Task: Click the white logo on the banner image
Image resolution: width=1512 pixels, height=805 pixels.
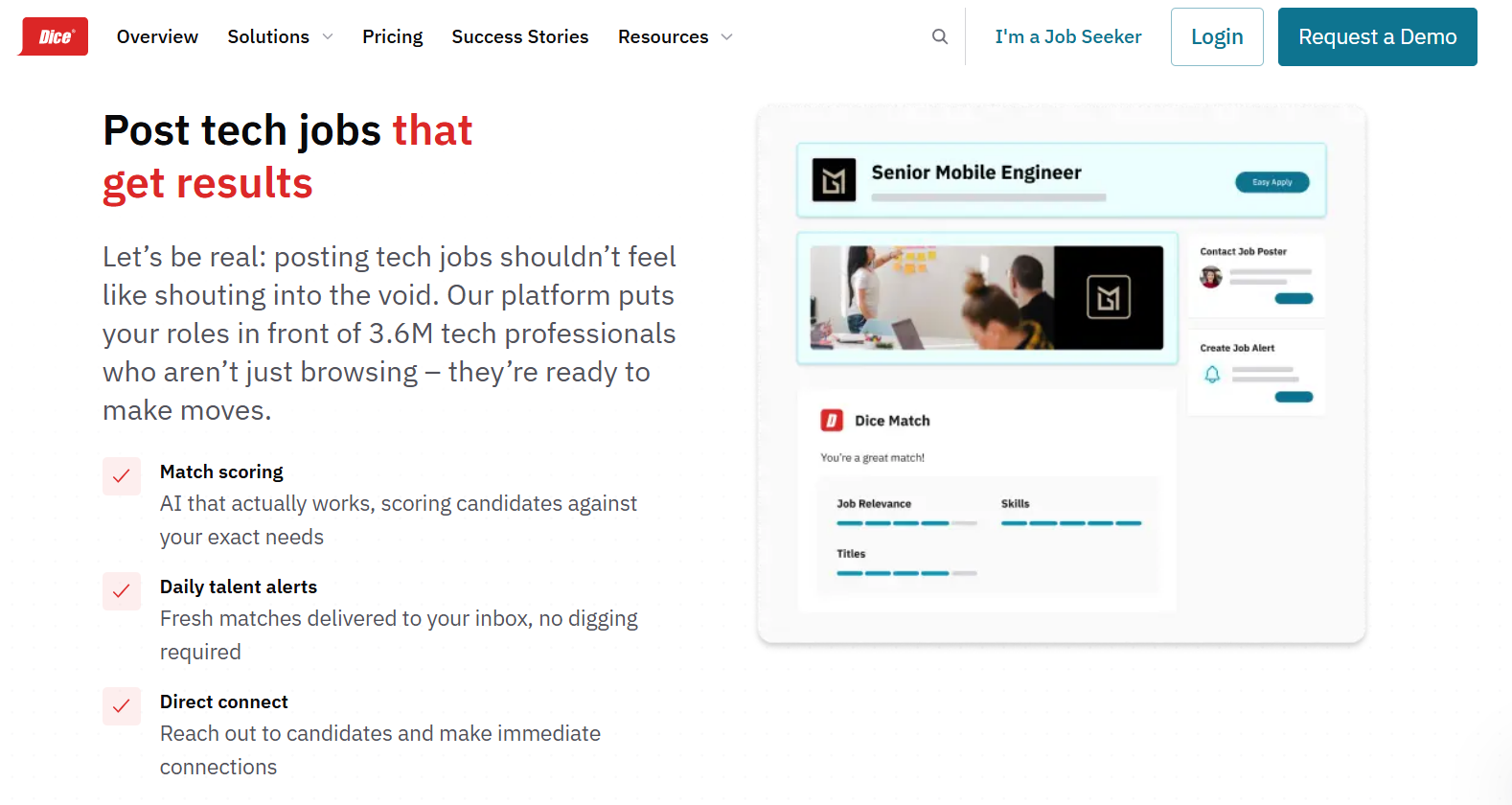Action: coord(1108,298)
